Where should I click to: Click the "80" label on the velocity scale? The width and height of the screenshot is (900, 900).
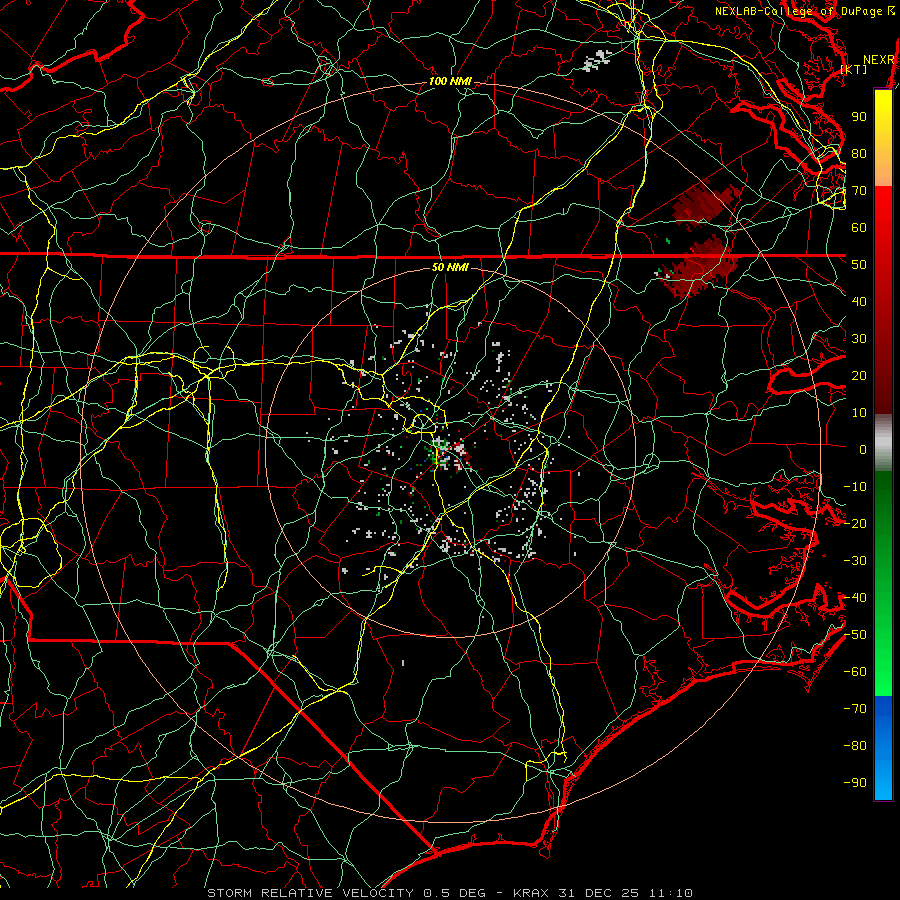tap(859, 153)
